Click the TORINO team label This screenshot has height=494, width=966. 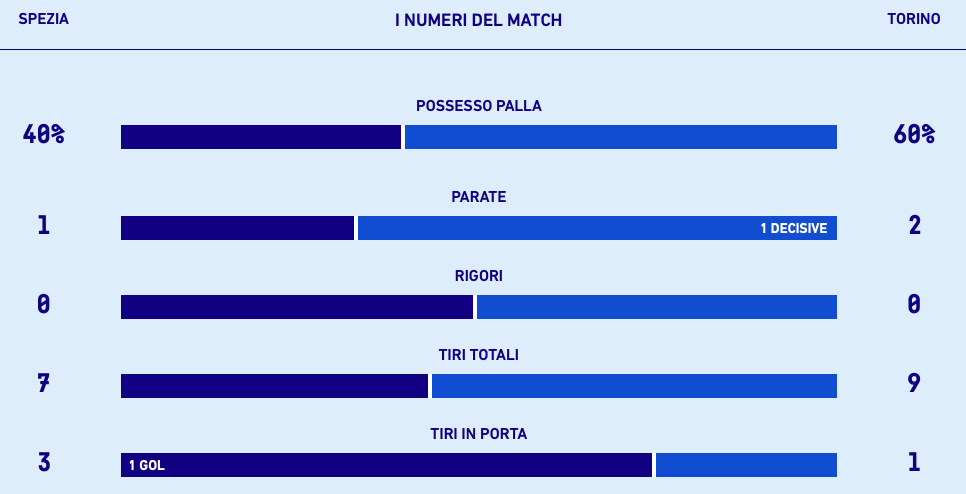(913, 19)
